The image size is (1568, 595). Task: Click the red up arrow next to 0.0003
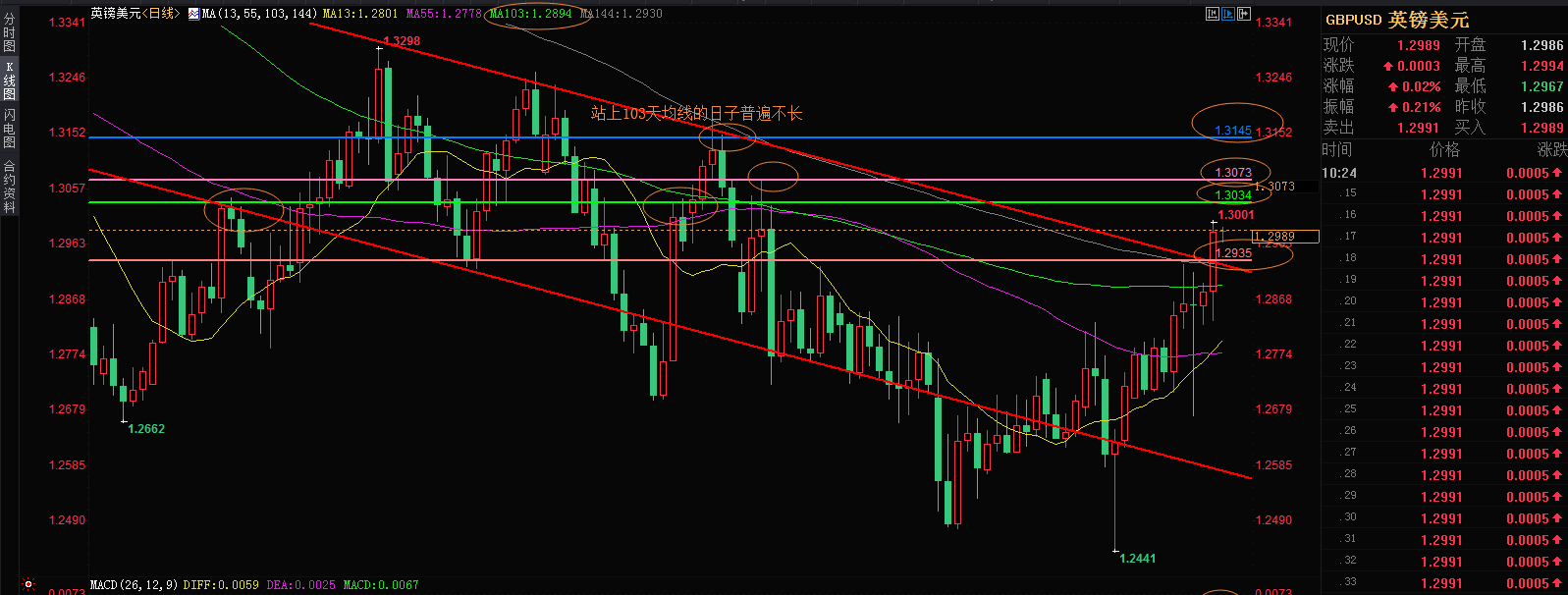(1387, 67)
